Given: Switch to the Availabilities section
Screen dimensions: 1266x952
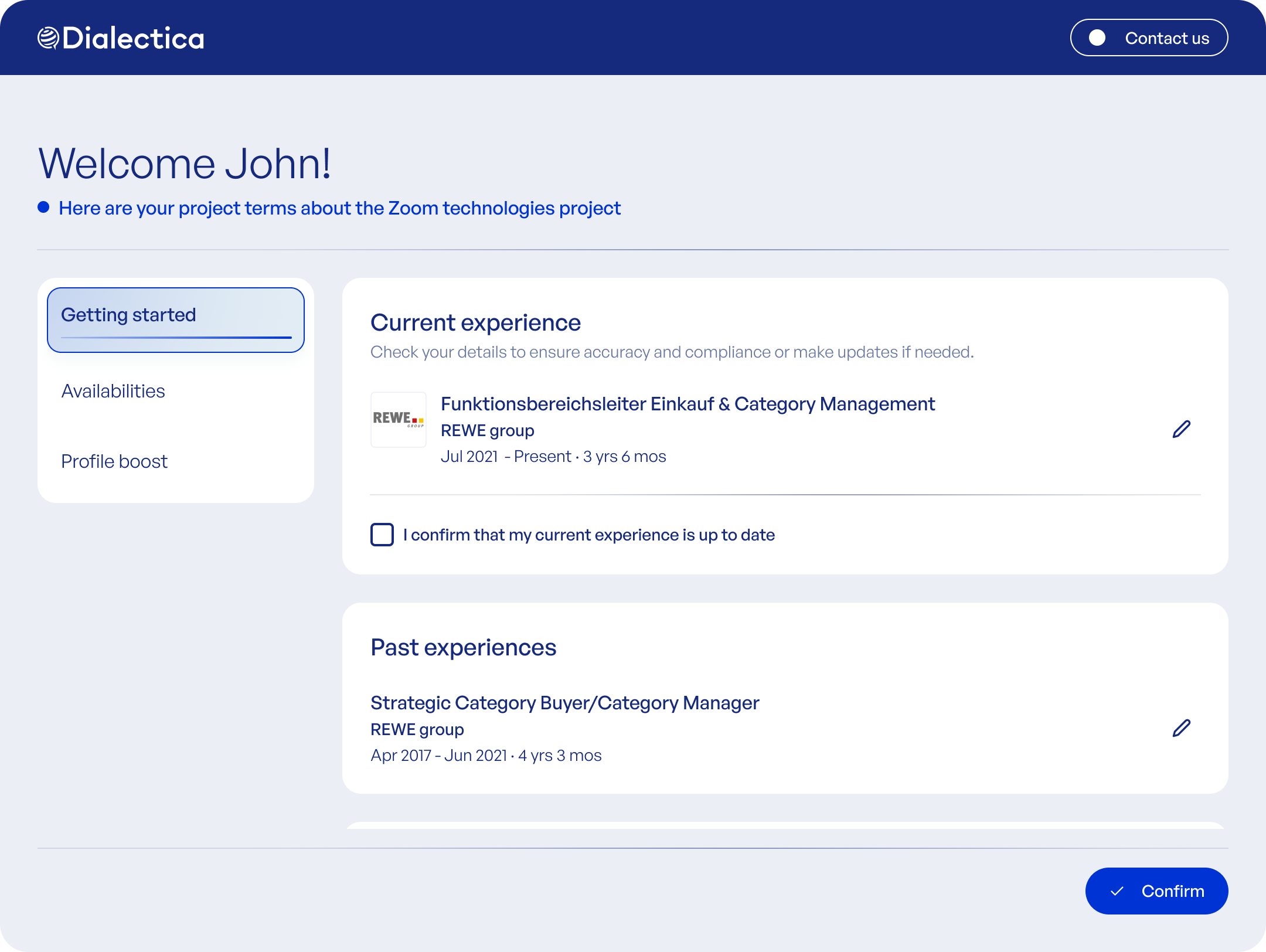Looking at the screenshot, I should [113, 391].
